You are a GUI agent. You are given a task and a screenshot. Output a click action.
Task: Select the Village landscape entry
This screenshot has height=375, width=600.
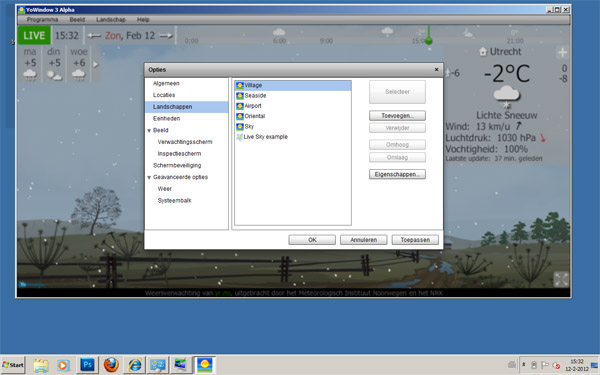click(x=293, y=85)
